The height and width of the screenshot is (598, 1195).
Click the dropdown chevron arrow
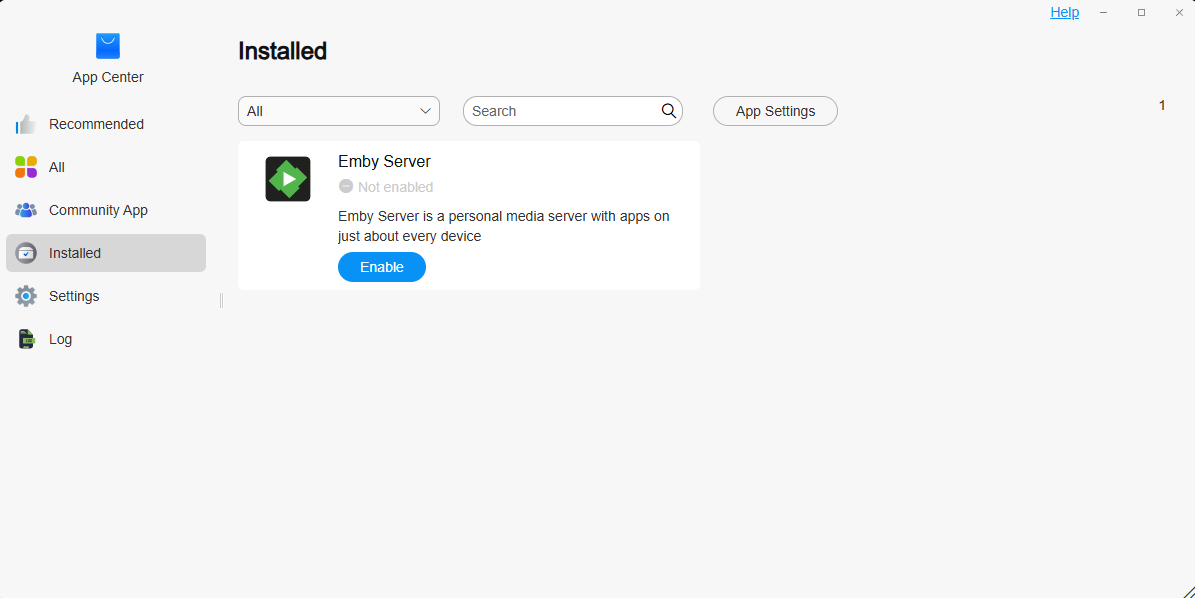pos(425,111)
